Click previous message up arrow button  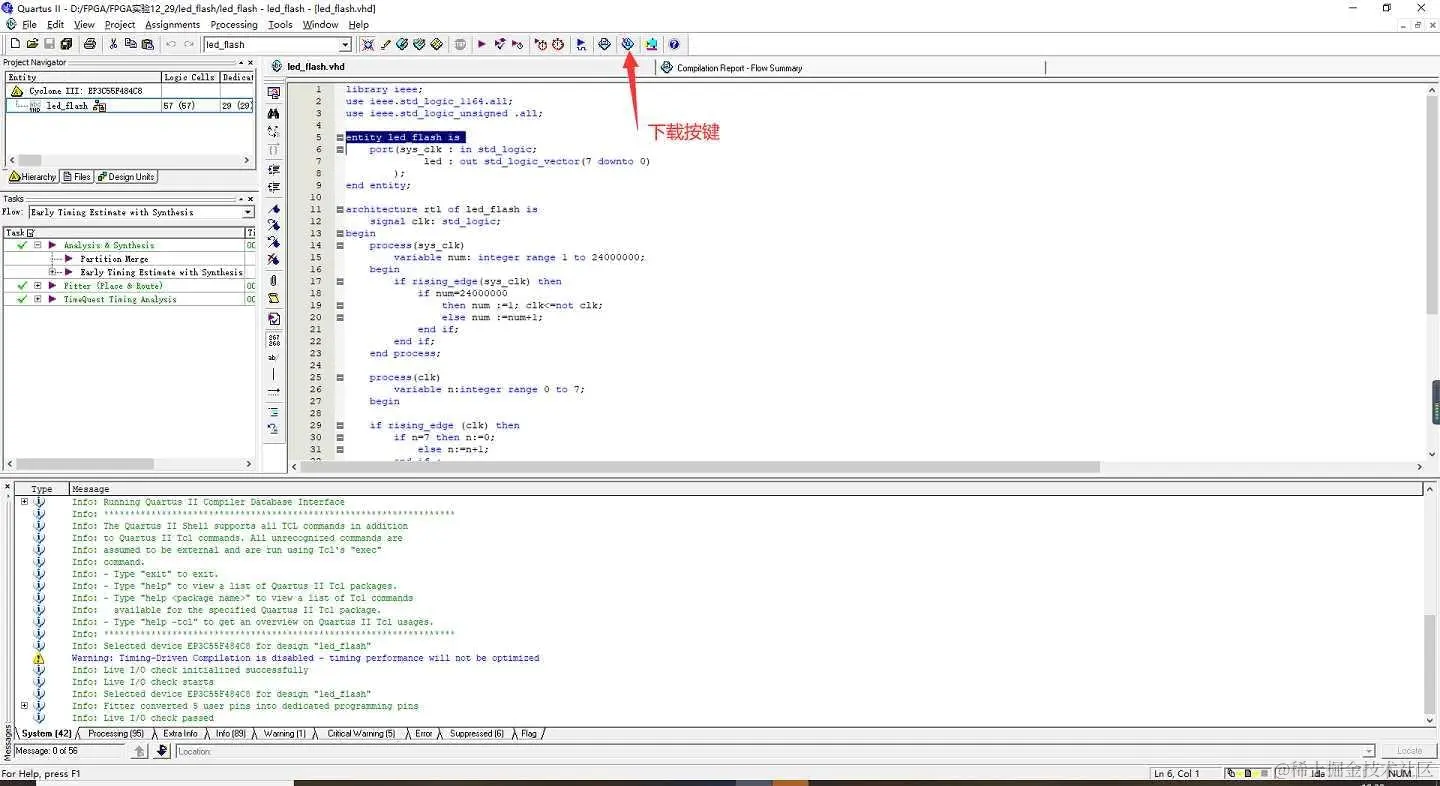click(x=140, y=751)
